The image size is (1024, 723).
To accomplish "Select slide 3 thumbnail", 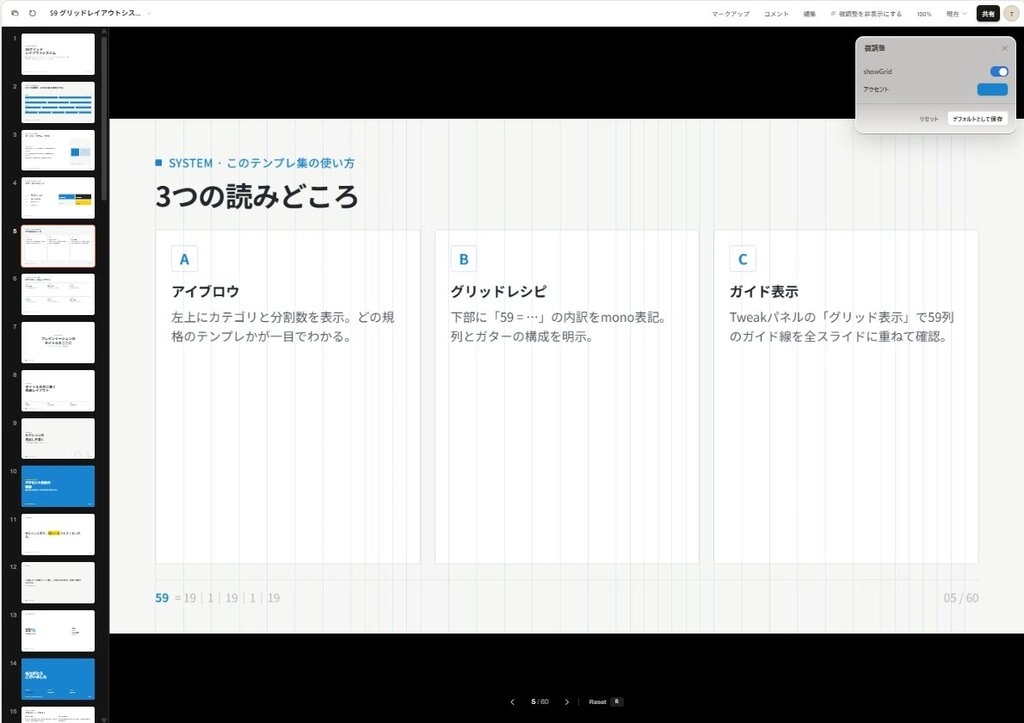I will (58, 150).
